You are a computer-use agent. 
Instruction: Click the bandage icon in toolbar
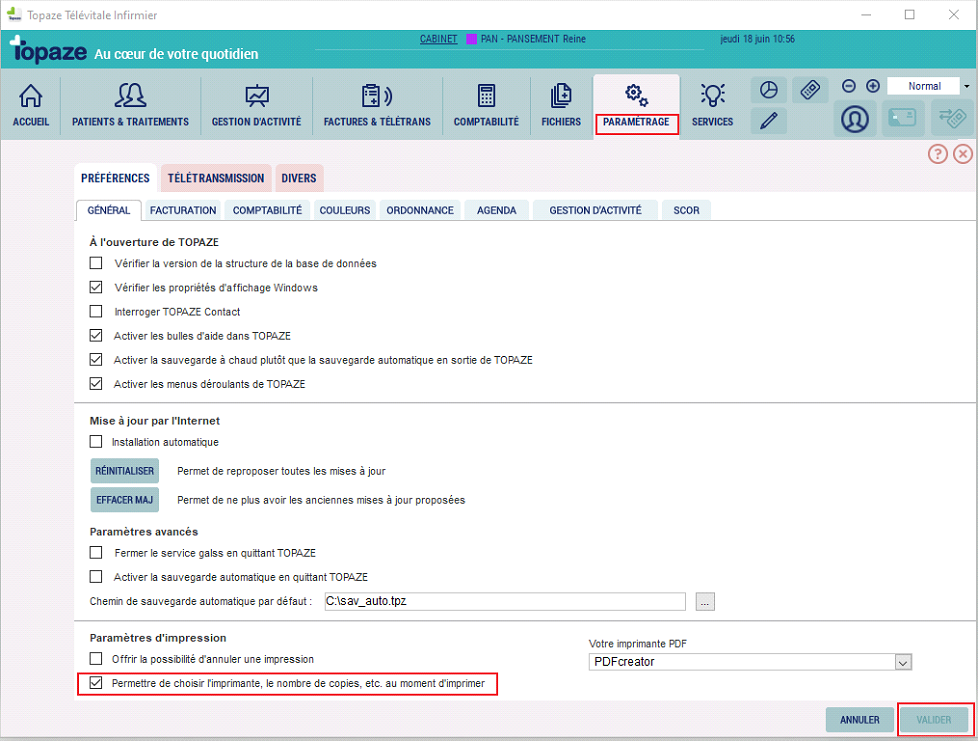tap(810, 90)
